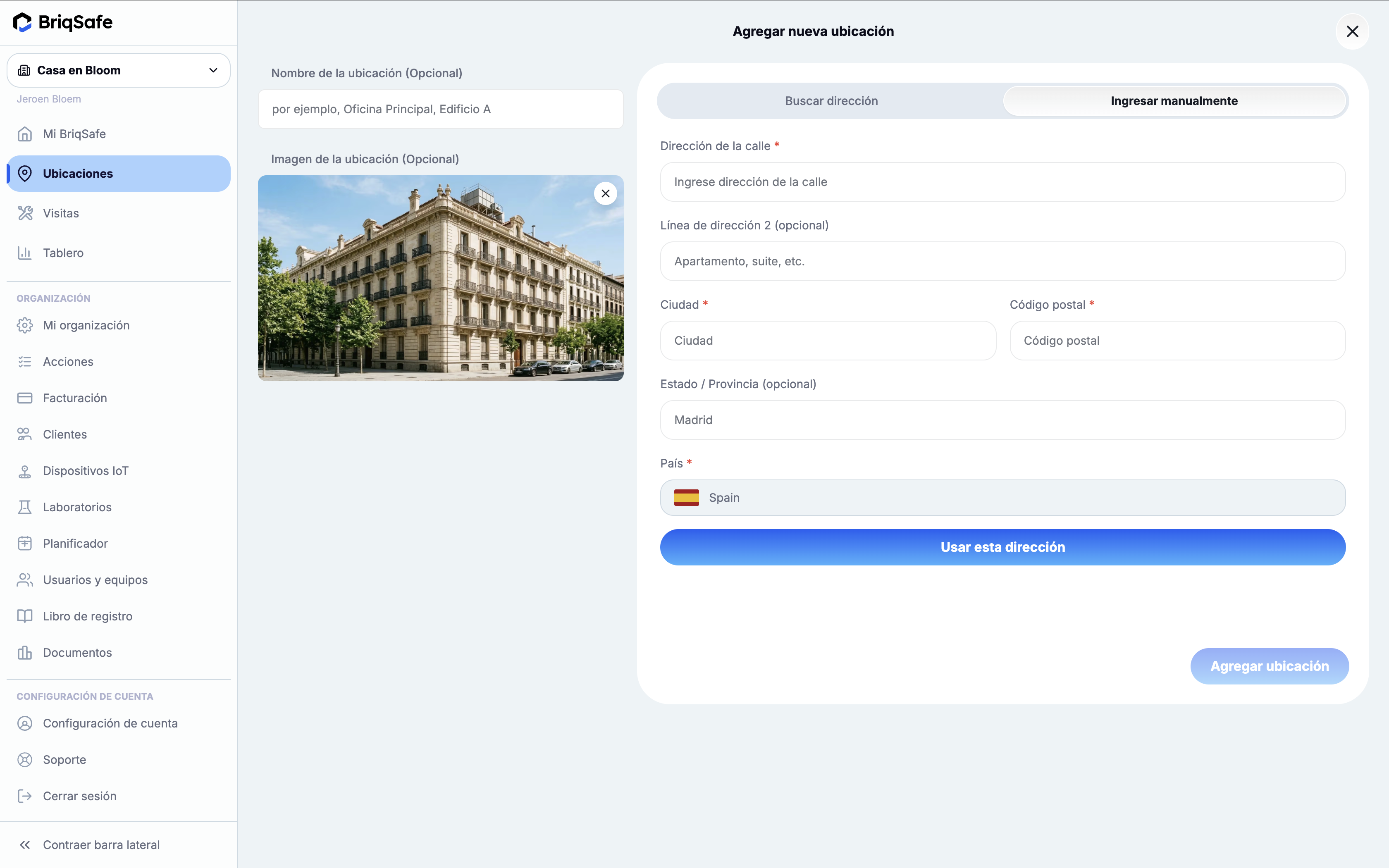This screenshot has width=1389, height=868.
Task: Click the Laboratorios flask icon
Action: click(x=25, y=507)
